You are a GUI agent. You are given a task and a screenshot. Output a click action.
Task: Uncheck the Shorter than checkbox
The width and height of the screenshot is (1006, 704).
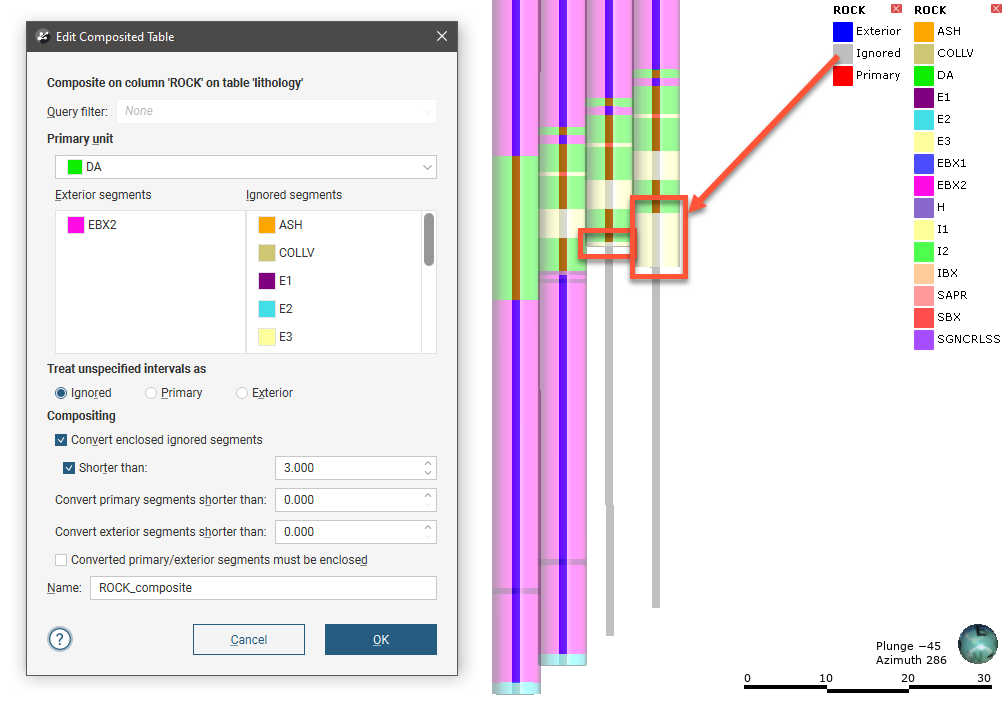[x=69, y=468]
